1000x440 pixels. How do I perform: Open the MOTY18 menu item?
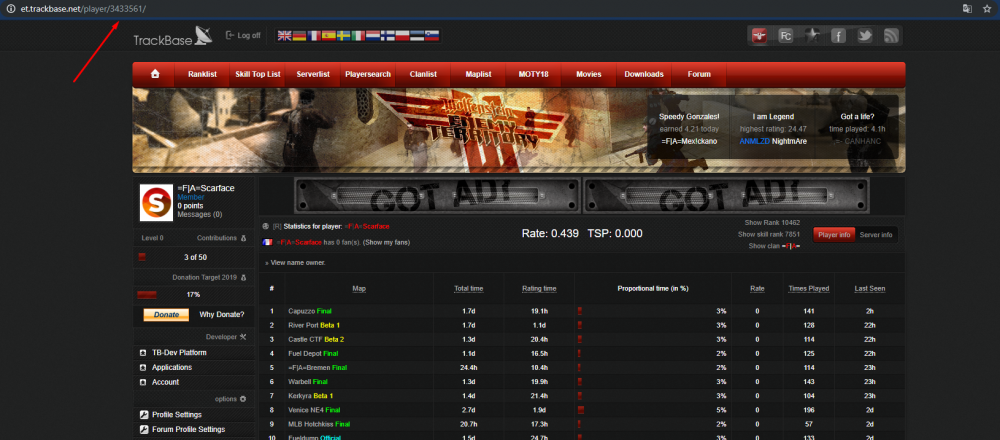tap(533, 74)
